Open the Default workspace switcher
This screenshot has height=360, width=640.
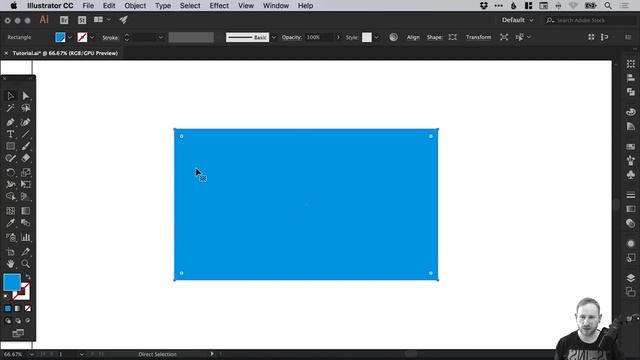[x=518, y=20]
